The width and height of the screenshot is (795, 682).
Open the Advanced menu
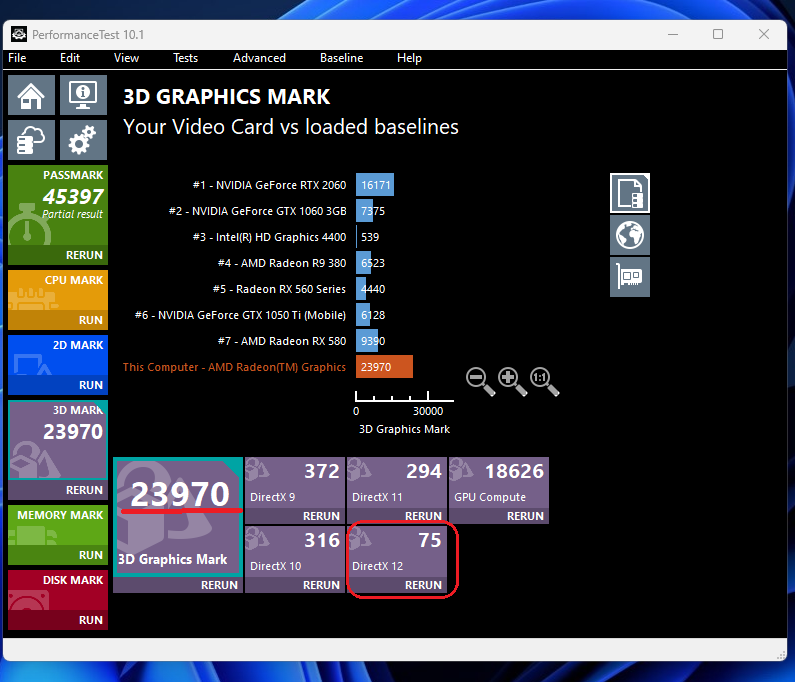pos(259,58)
